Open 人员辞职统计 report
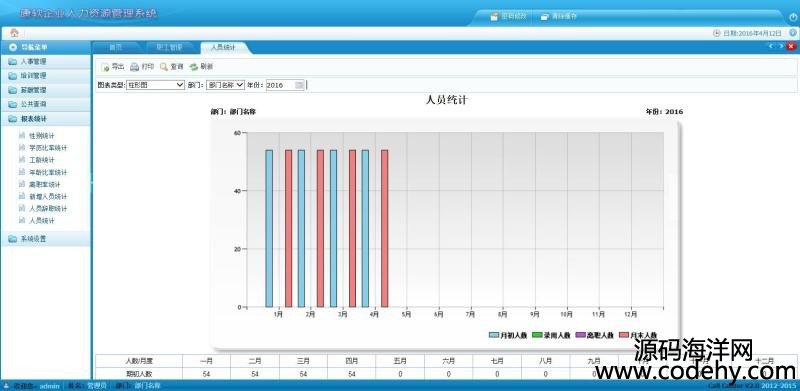This screenshot has width=800, height=391. tap(48, 209)
